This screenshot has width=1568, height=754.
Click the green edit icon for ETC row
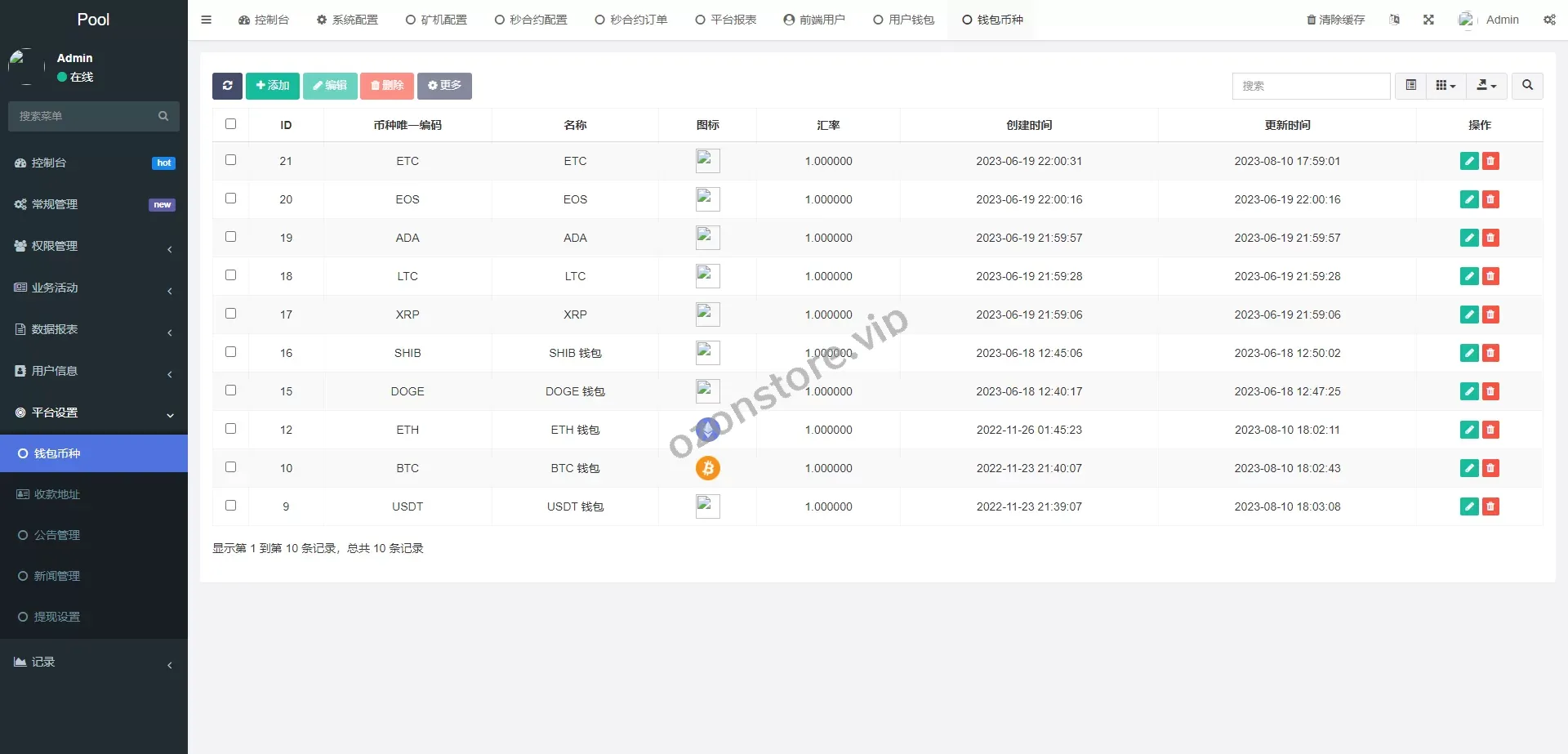point(1468,161)
